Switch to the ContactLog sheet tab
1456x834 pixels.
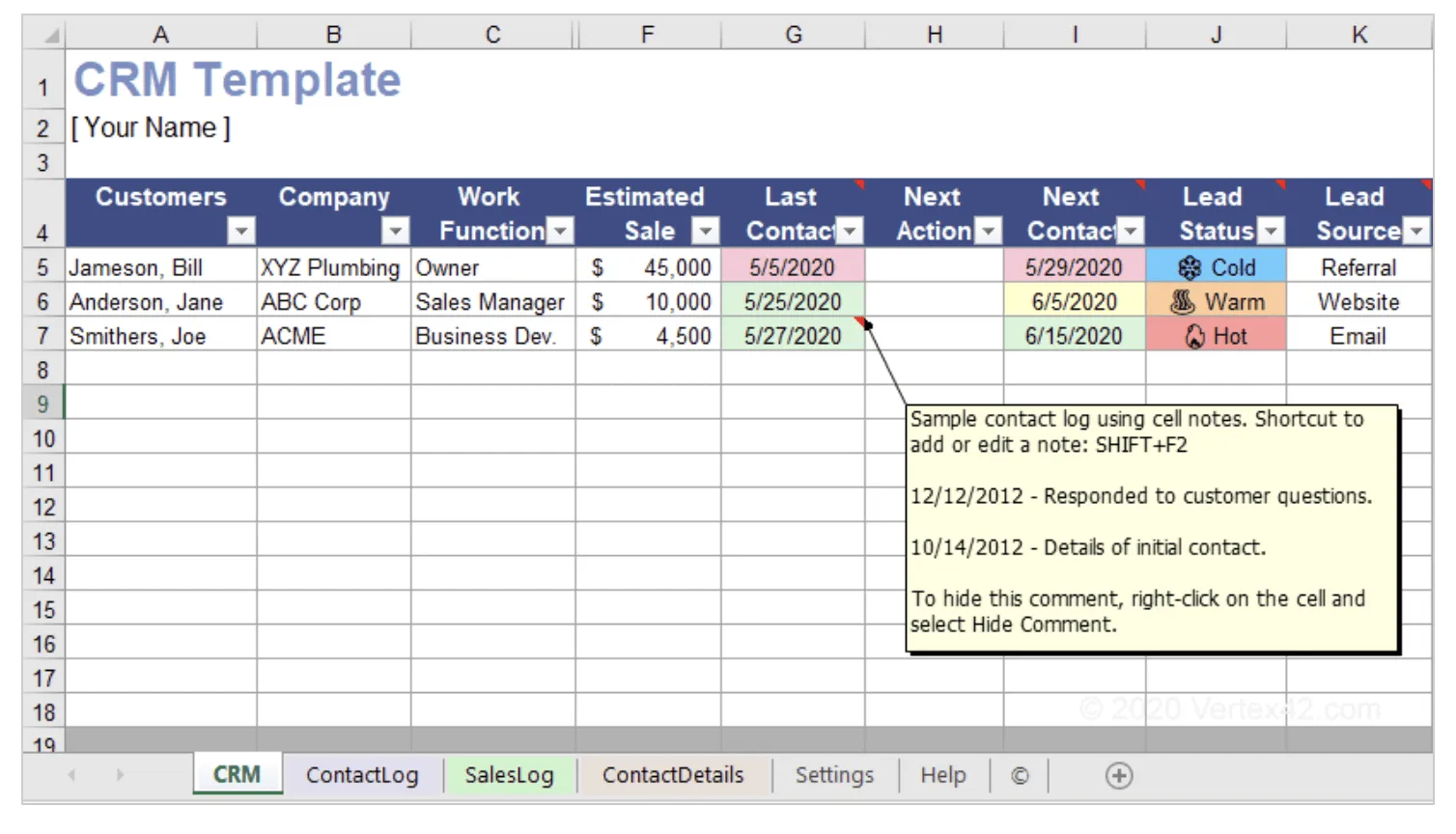(362, 775)
